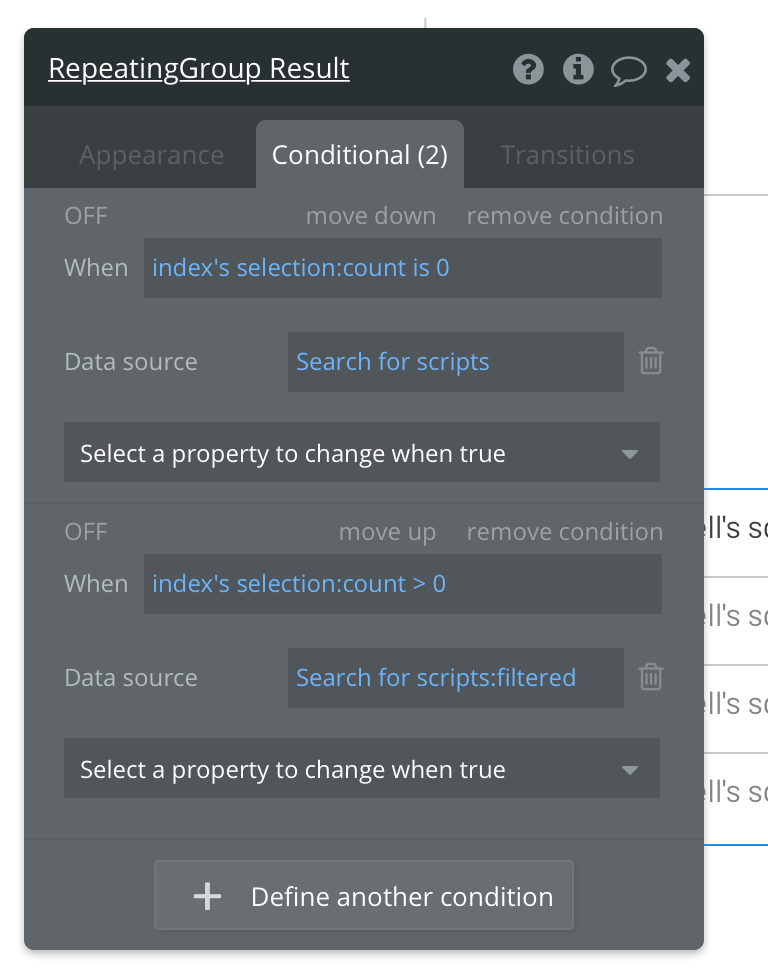Image resolution: width=768 pixels, height=976 pixels.
Task: Remove the 'count is 0' condition
Action: pyautogui.click(x=564, y=216)
